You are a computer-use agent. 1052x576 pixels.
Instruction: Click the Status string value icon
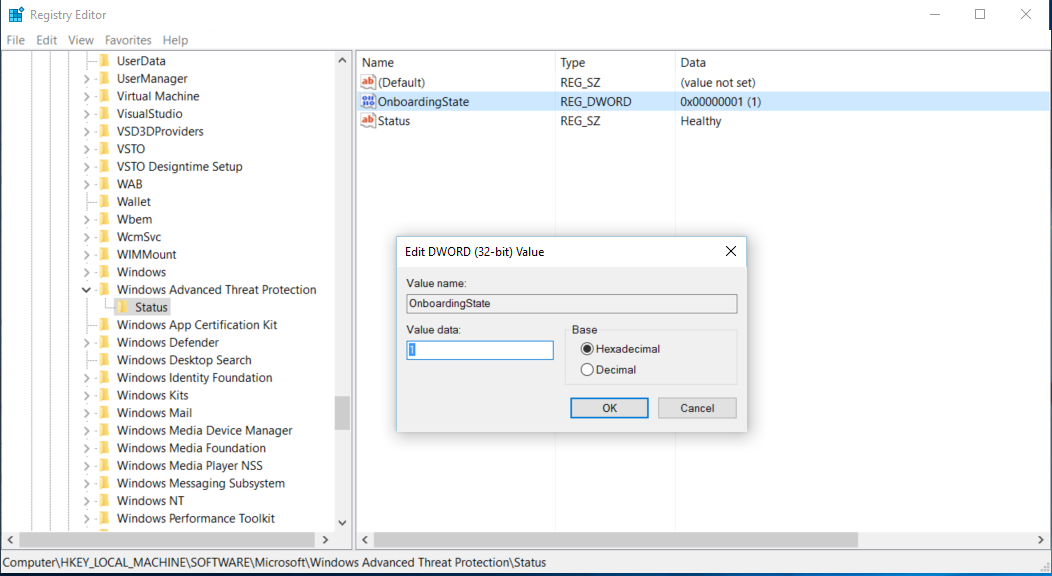point(367,121)
